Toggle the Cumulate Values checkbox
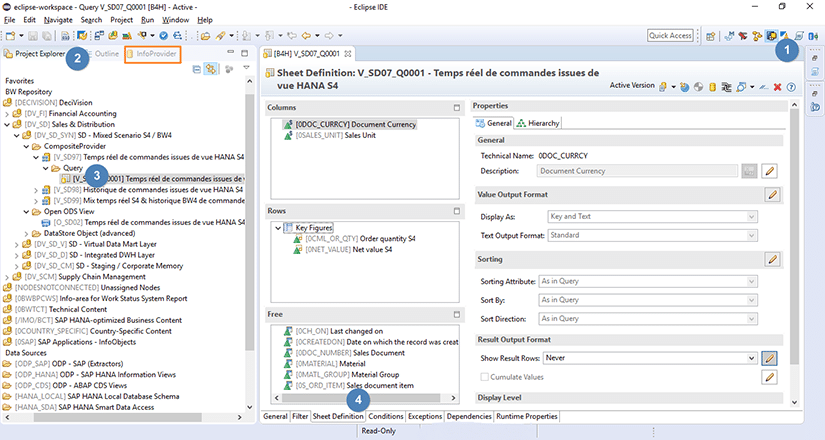 [x=486, y=377]
